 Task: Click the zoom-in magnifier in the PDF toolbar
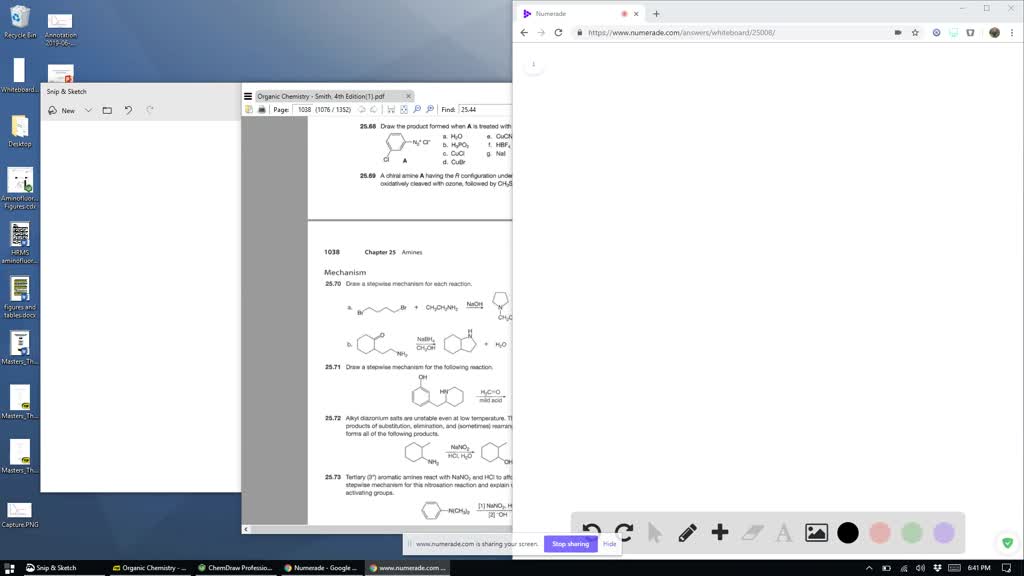tap(429, 110)
